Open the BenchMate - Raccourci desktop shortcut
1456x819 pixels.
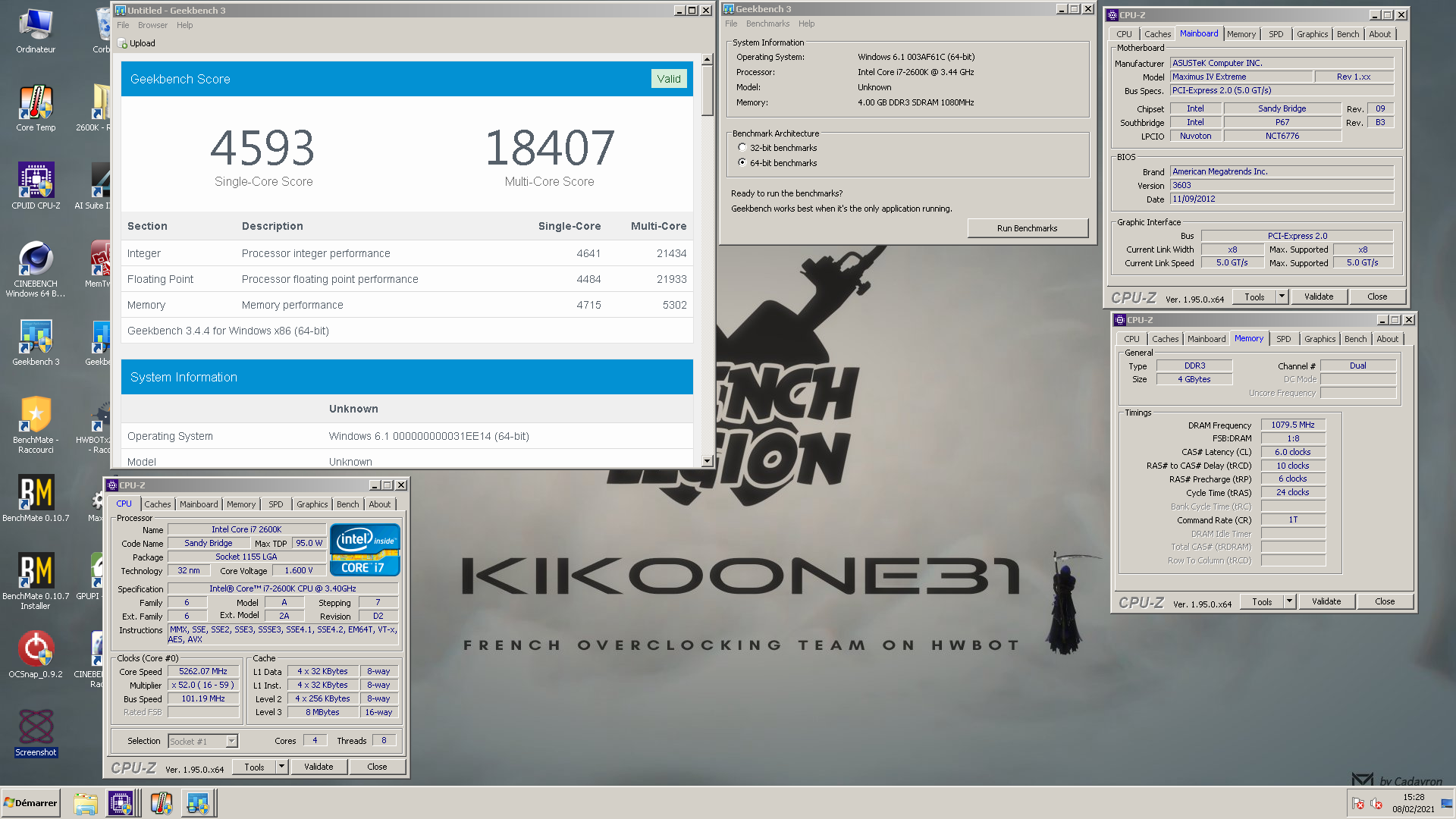point(36,425)
